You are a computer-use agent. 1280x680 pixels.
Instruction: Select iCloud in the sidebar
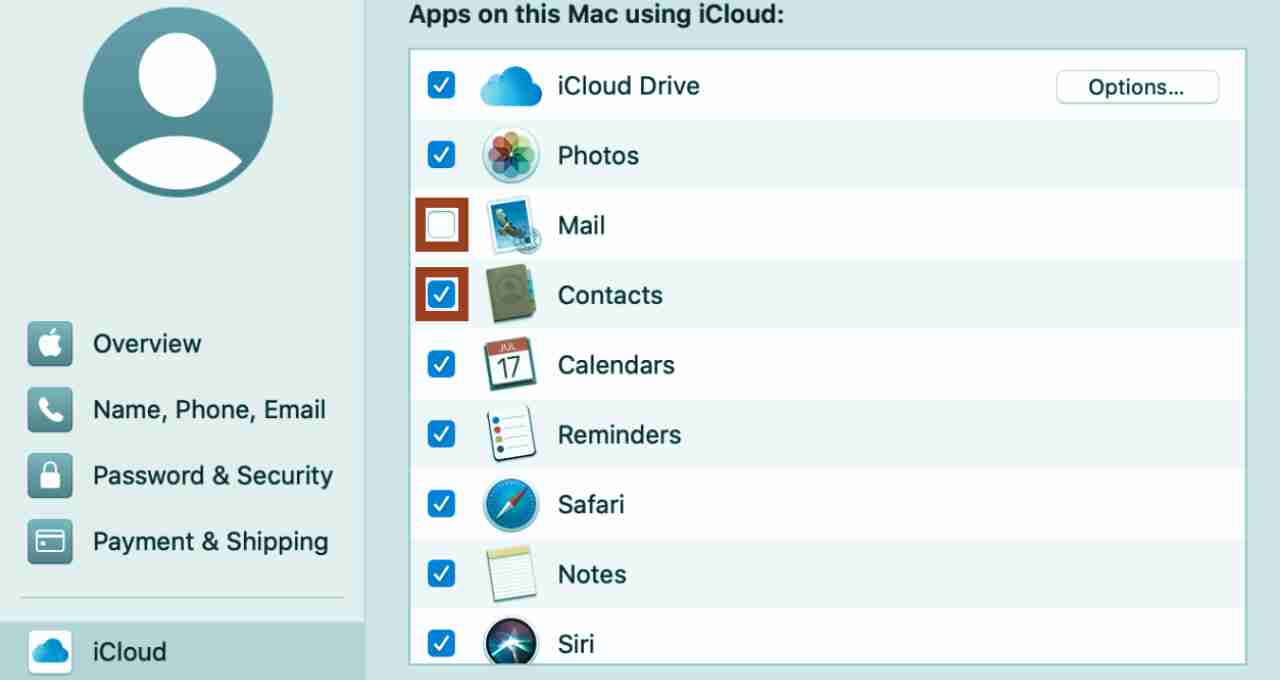coord(182,652)
